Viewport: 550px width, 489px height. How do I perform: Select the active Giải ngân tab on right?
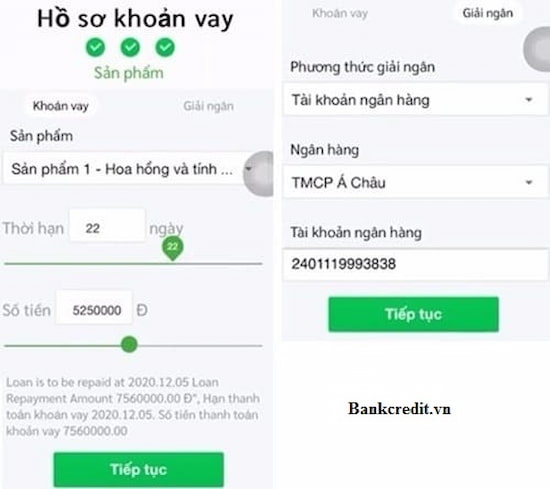tap(488, 13)
